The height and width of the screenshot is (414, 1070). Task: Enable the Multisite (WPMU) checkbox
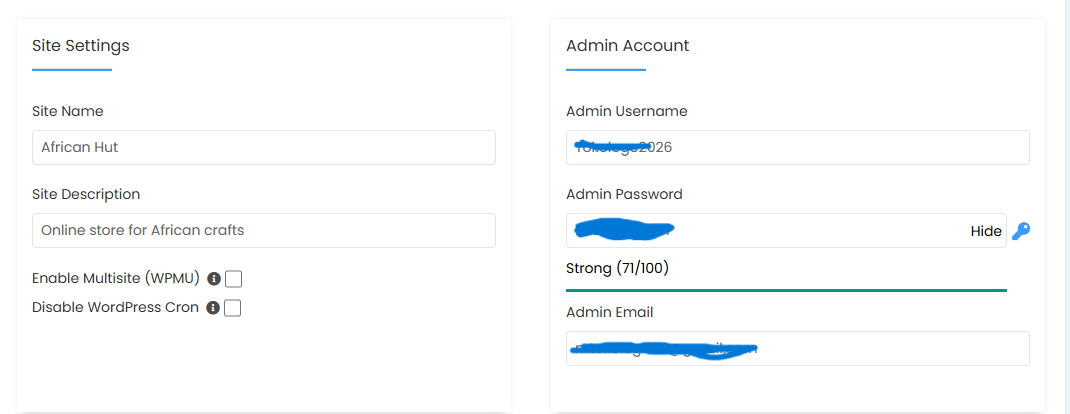[233, 279]
